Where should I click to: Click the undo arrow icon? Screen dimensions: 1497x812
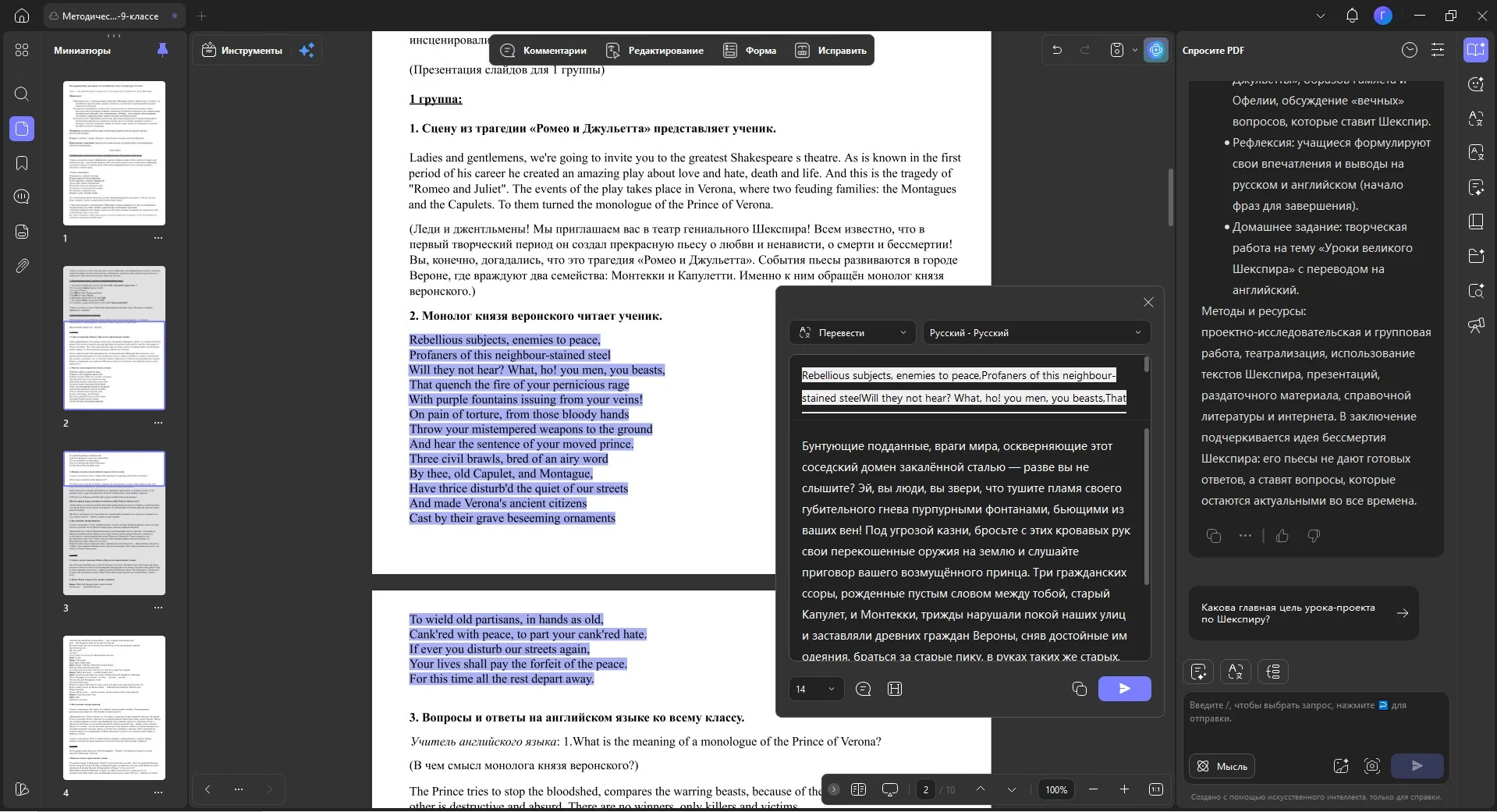[x=1057, y=50]
